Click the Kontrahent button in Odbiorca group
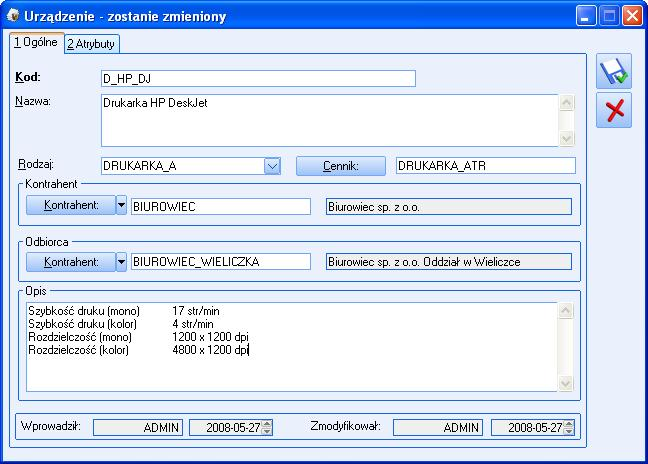This screenshot has width=648, height=464. coord(71,262)
